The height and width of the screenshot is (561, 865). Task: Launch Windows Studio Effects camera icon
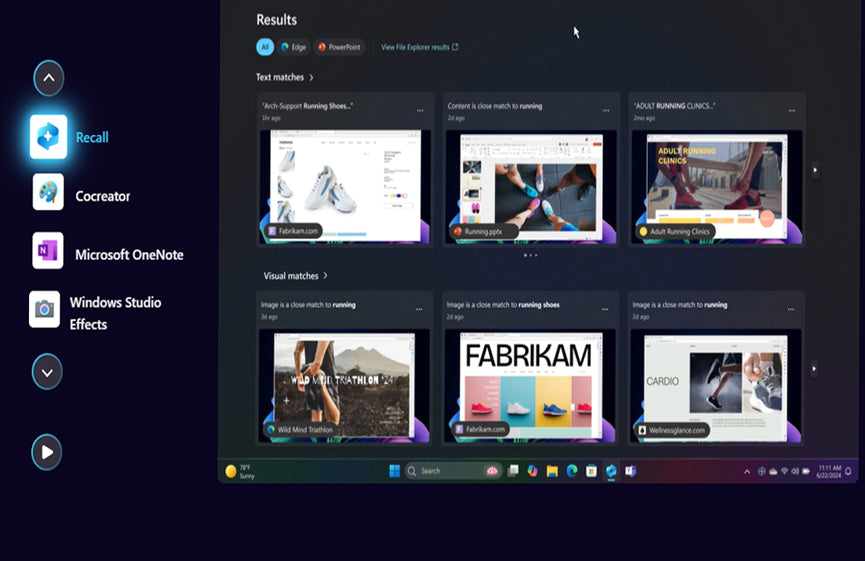(x=44, y=310)
